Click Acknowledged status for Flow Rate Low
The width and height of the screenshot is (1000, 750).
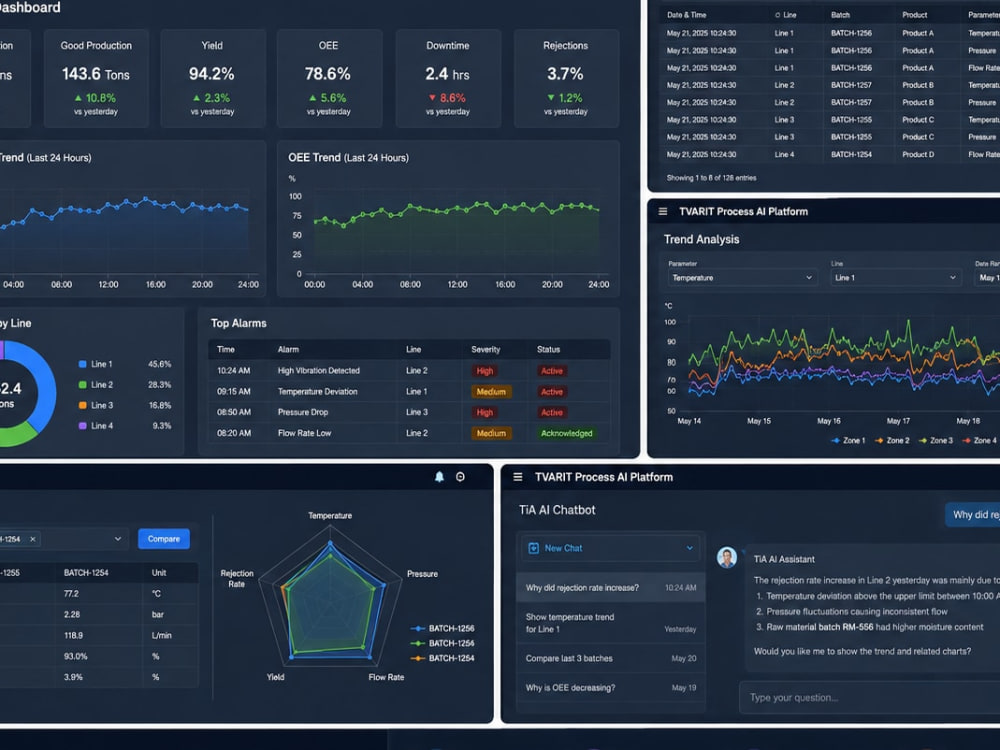(x=566, y=433)
